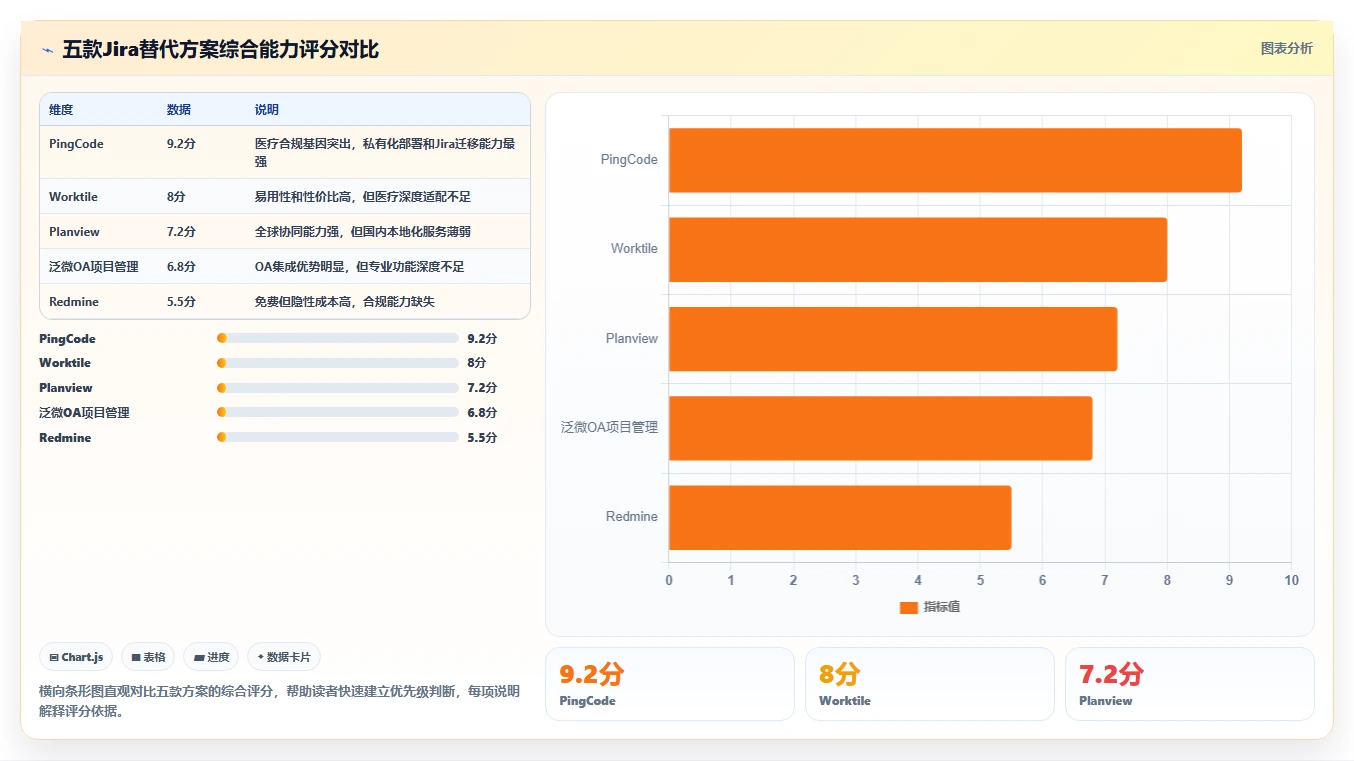Image resolution: width=1354 pixels, height=761 pixels.
Task: Toggle the 指标值 legend swatch
Action: click(x=908, y=608)
